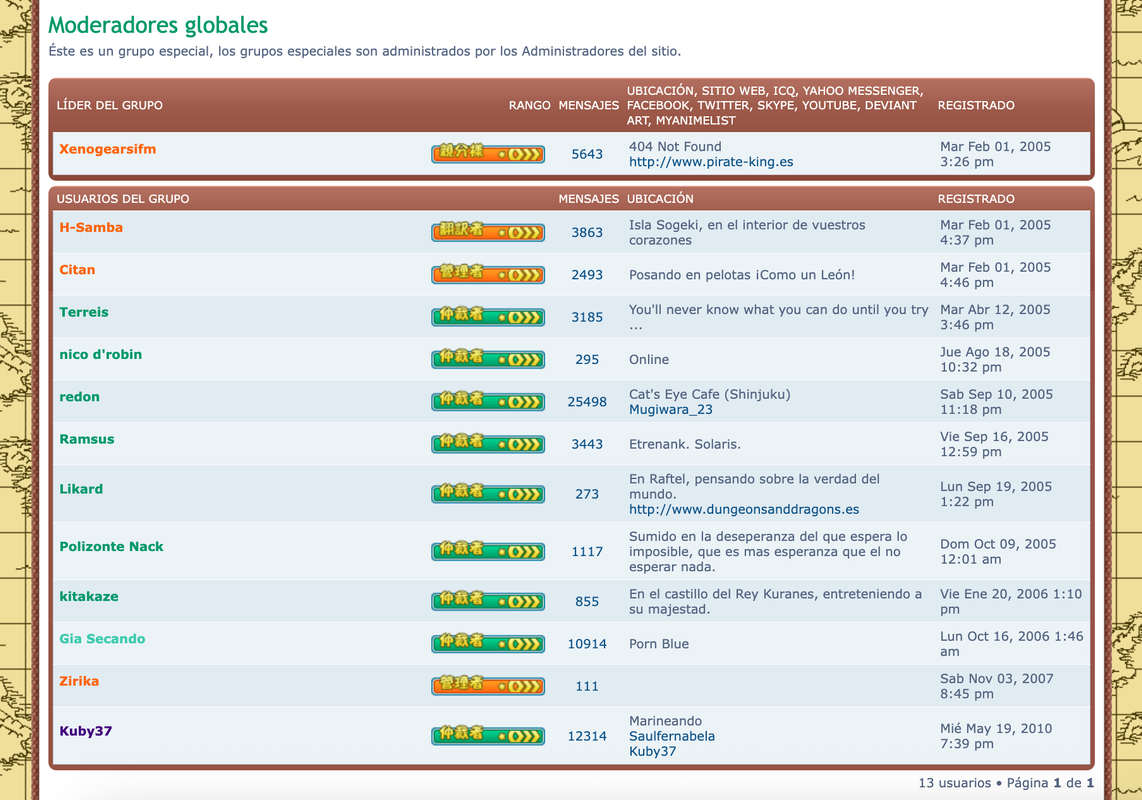View the Ramsus profile

87,439
